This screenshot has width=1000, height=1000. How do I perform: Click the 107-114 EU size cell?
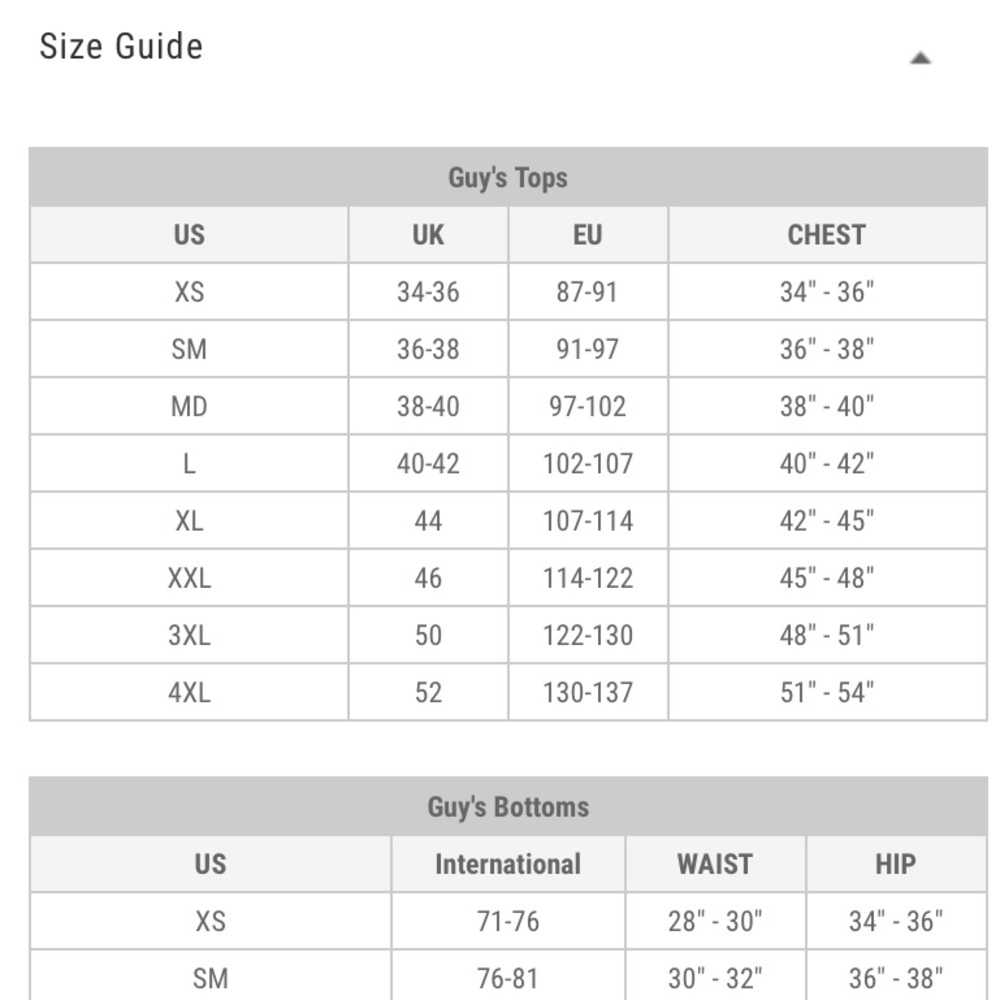pyautogui.click(x=587, y=520)
